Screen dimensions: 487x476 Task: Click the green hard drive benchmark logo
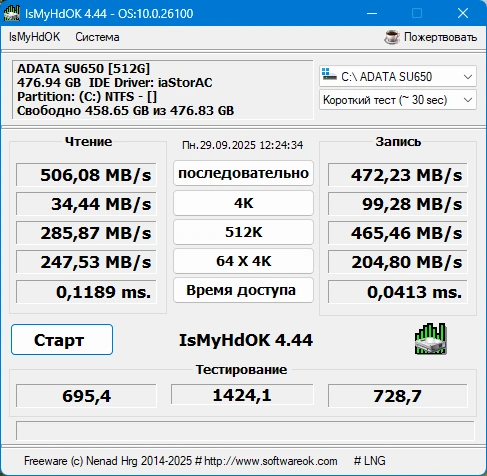[431, 339]
